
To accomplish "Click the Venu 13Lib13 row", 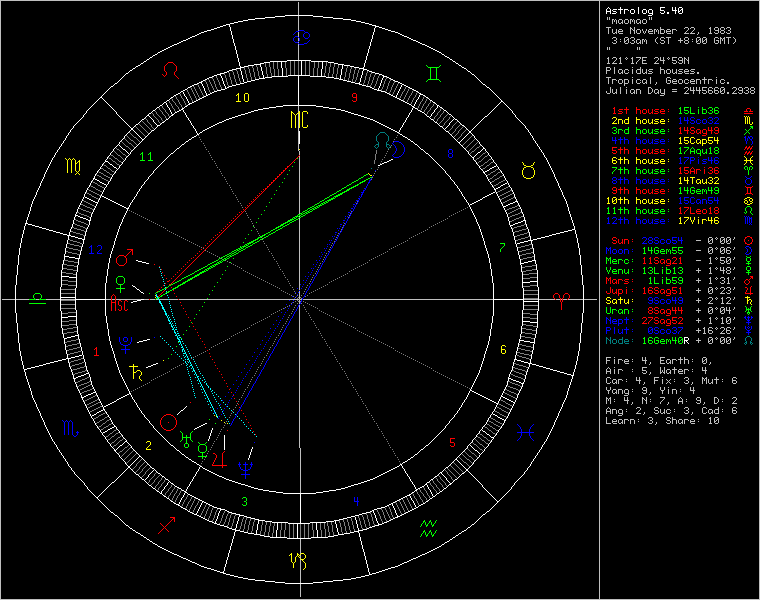I will 679,271.
